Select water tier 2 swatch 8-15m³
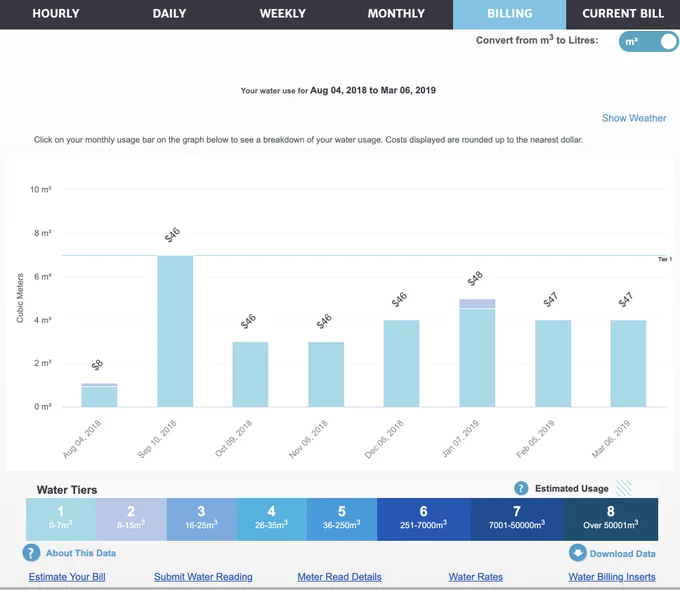The width and height of the screenshot is (680, 590). (x=131, y=519)
